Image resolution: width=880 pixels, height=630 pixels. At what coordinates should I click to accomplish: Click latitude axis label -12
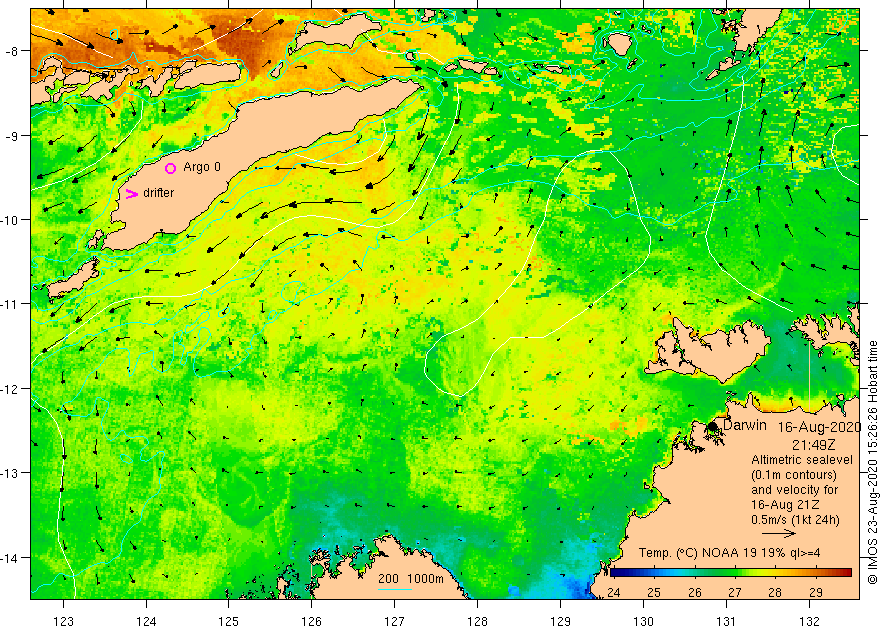(x=10, y=389)
